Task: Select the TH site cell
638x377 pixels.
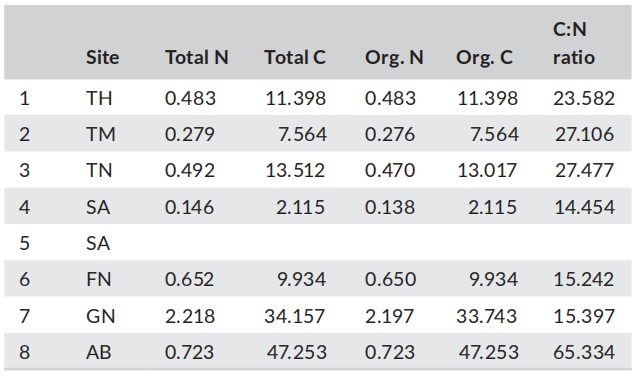Action: point(99,98)
